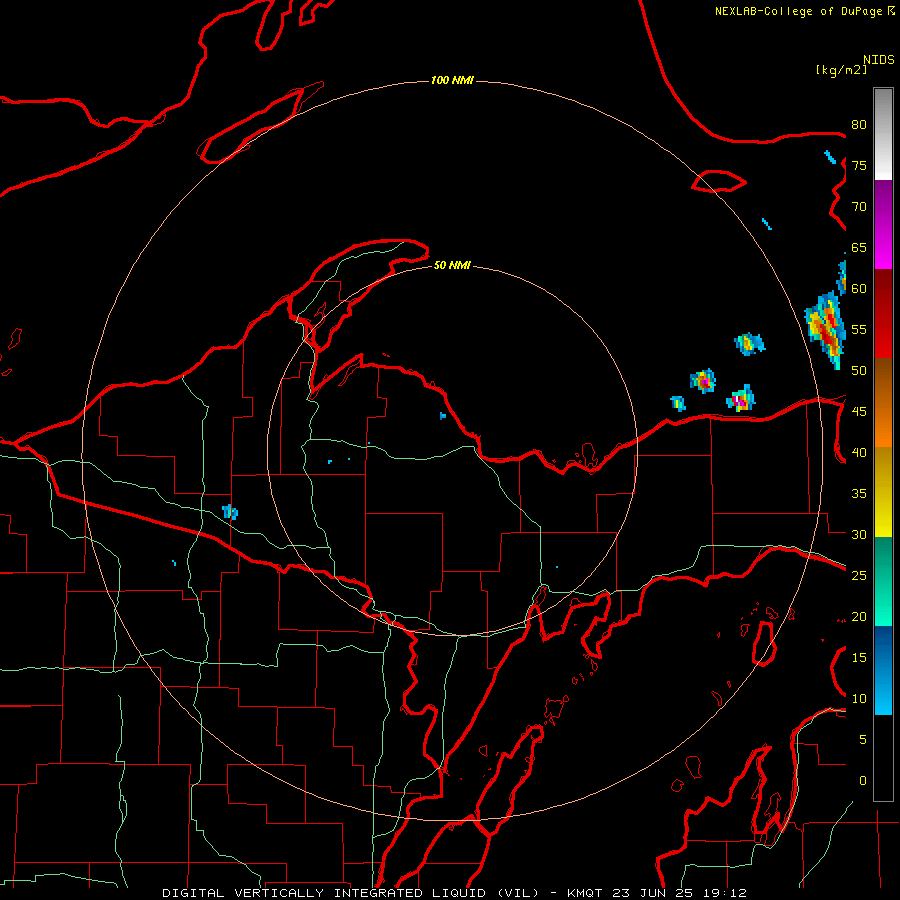This screenshot has height=900, width=900.
Task: Click the 50 value on the VIL scale
Action: pos(859,370)
